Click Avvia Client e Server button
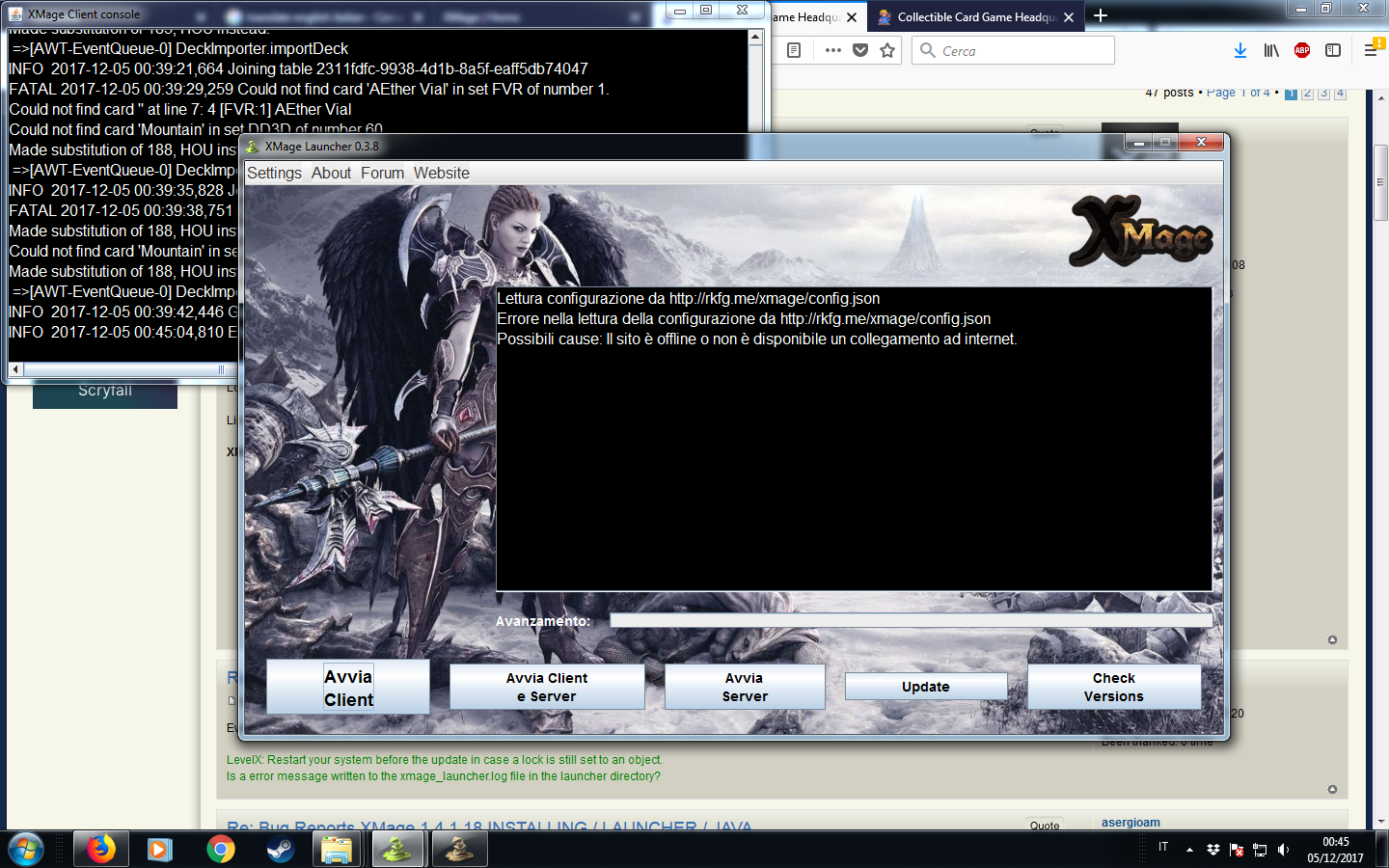The image size is (1389, 868). click(x=547, y=687)
